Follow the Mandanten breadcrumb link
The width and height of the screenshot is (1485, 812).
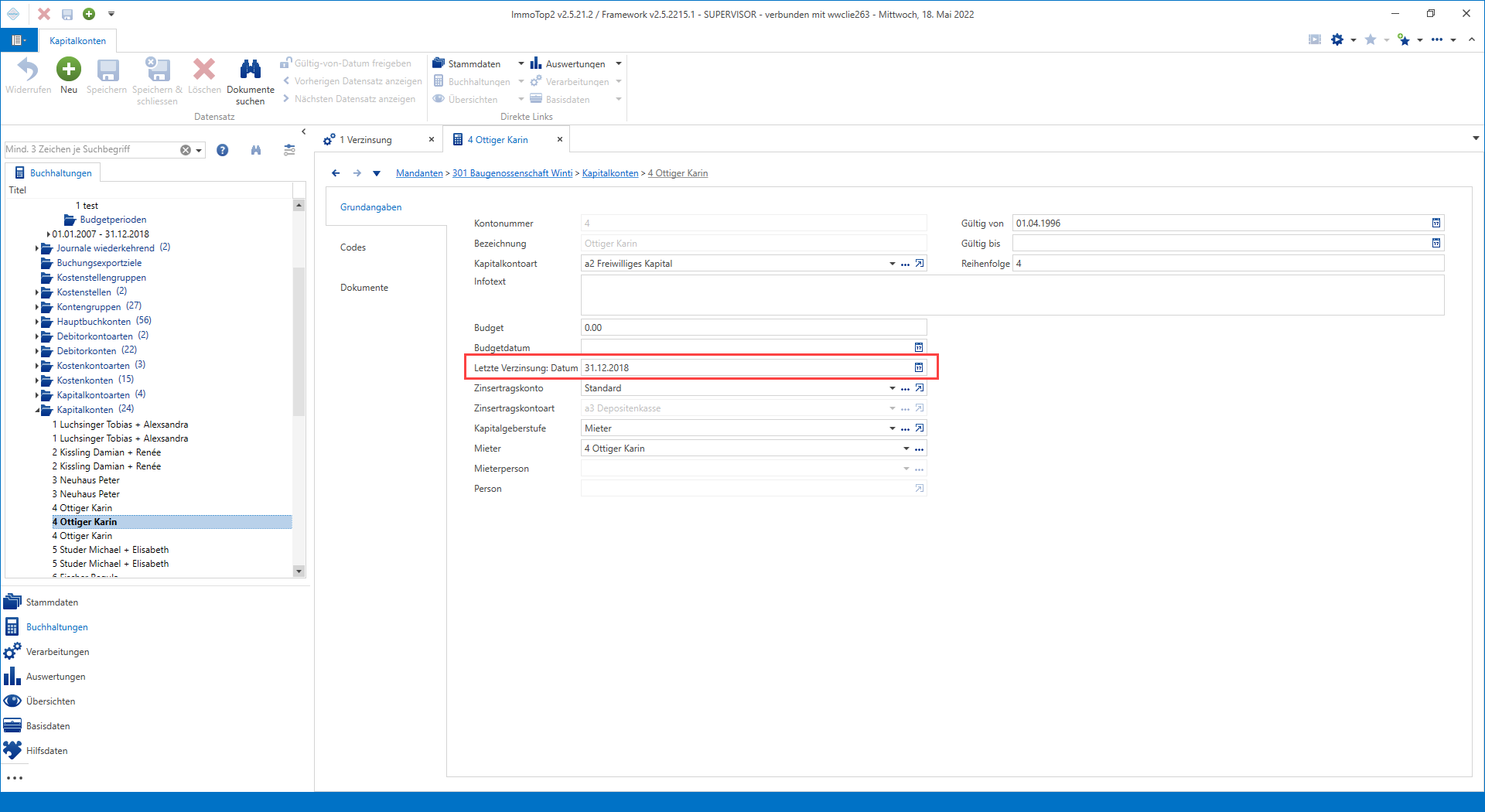419,173
